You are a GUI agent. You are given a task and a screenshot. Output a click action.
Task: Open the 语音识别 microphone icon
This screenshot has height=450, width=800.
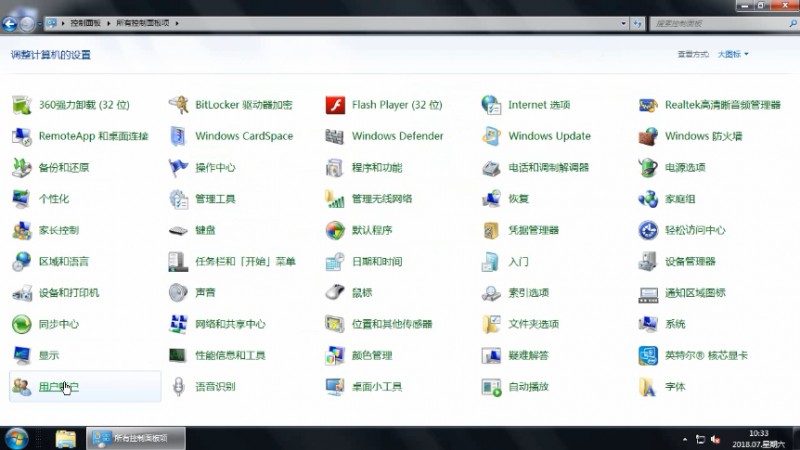pyautogui.click(x=179, y=387)
